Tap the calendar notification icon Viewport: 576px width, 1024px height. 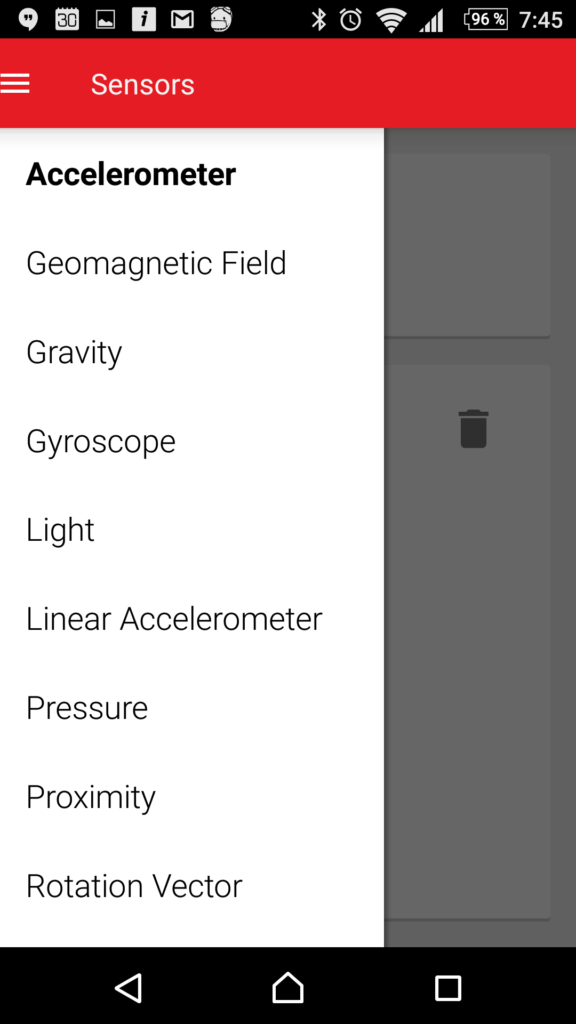point(67,20)
